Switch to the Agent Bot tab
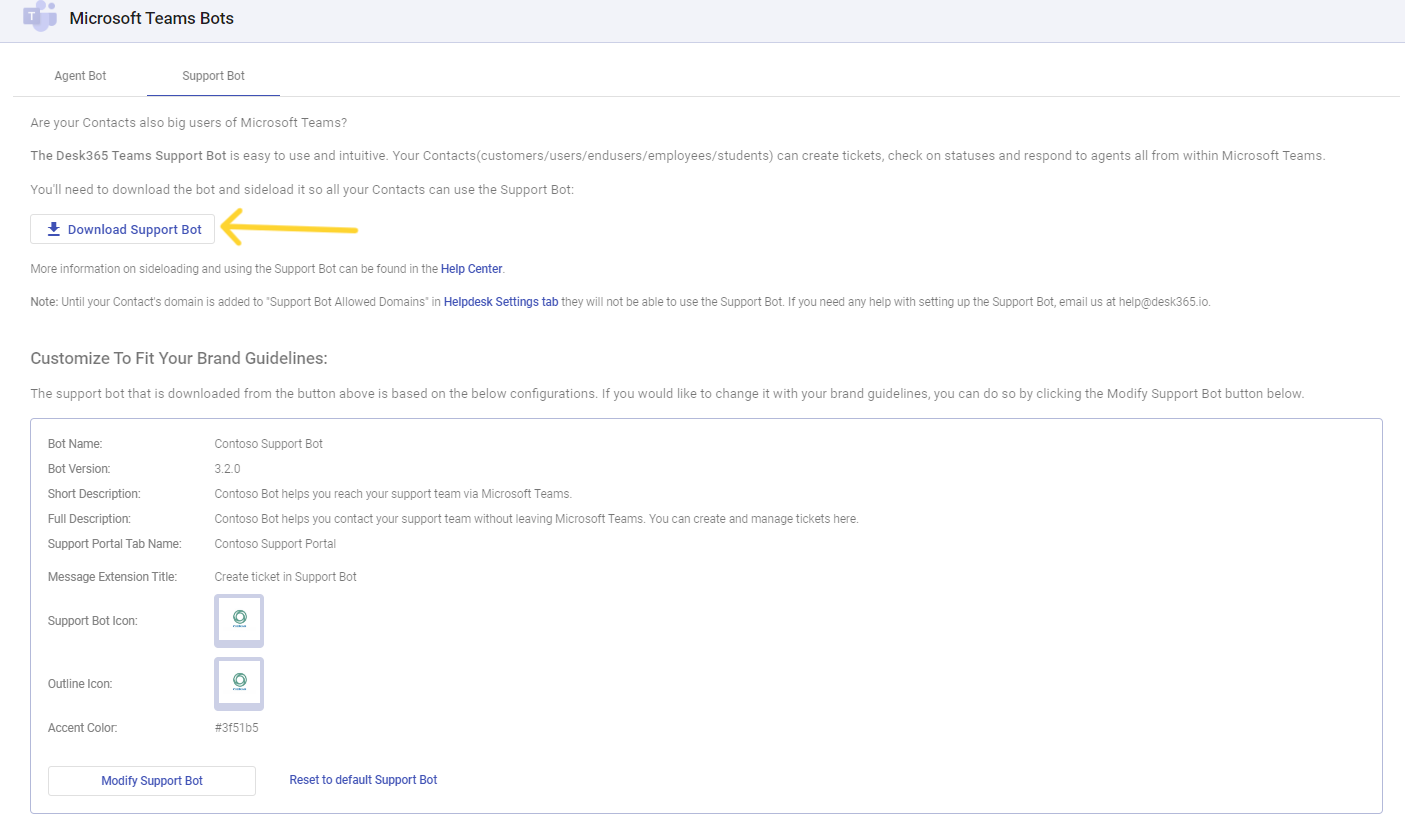The width and height of the screenshot is (1405, 827). (80, 75)
